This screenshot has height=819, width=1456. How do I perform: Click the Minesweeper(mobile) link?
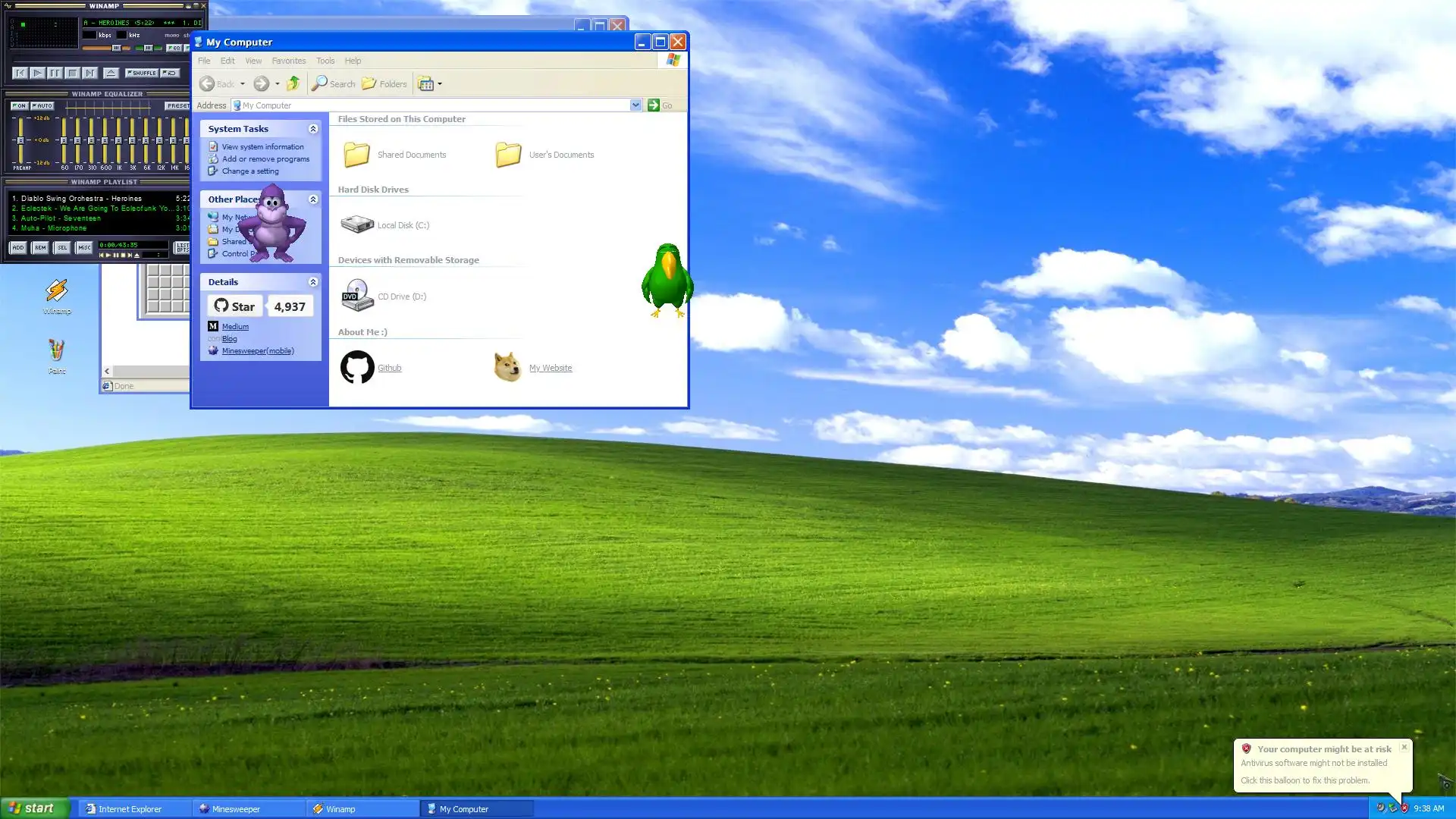[x=258, y=351]
